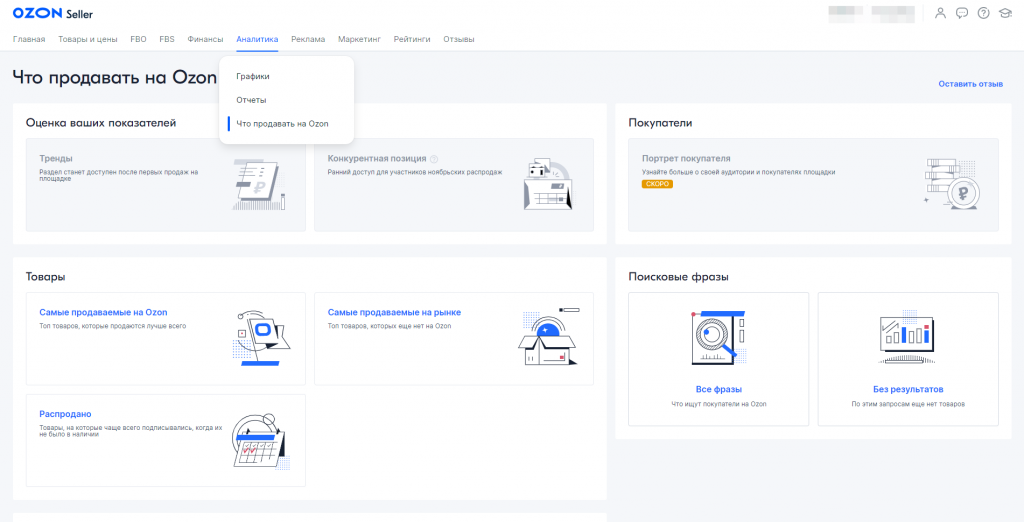Click the Аналитика tab
This screenshot has height=522, width=1024.
point(257,39)
